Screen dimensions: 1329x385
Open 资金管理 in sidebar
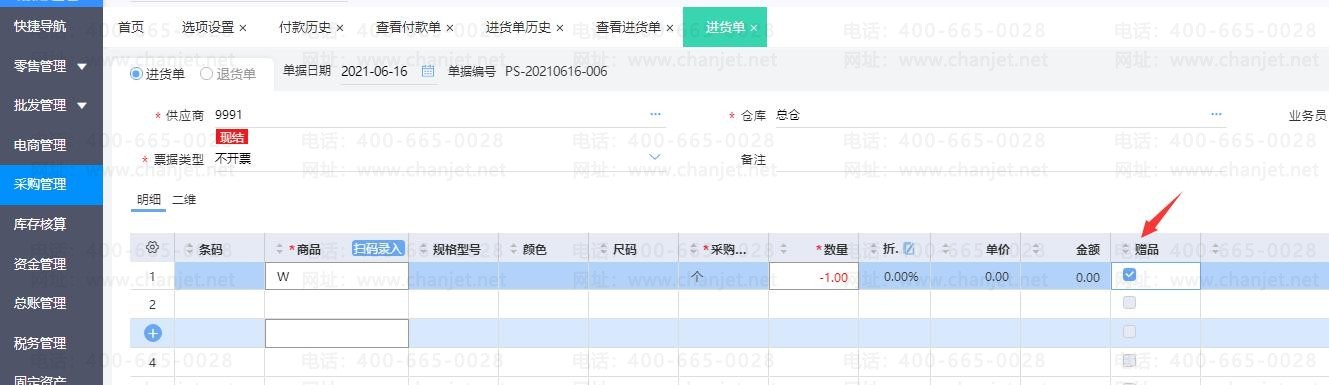[40, 264]
